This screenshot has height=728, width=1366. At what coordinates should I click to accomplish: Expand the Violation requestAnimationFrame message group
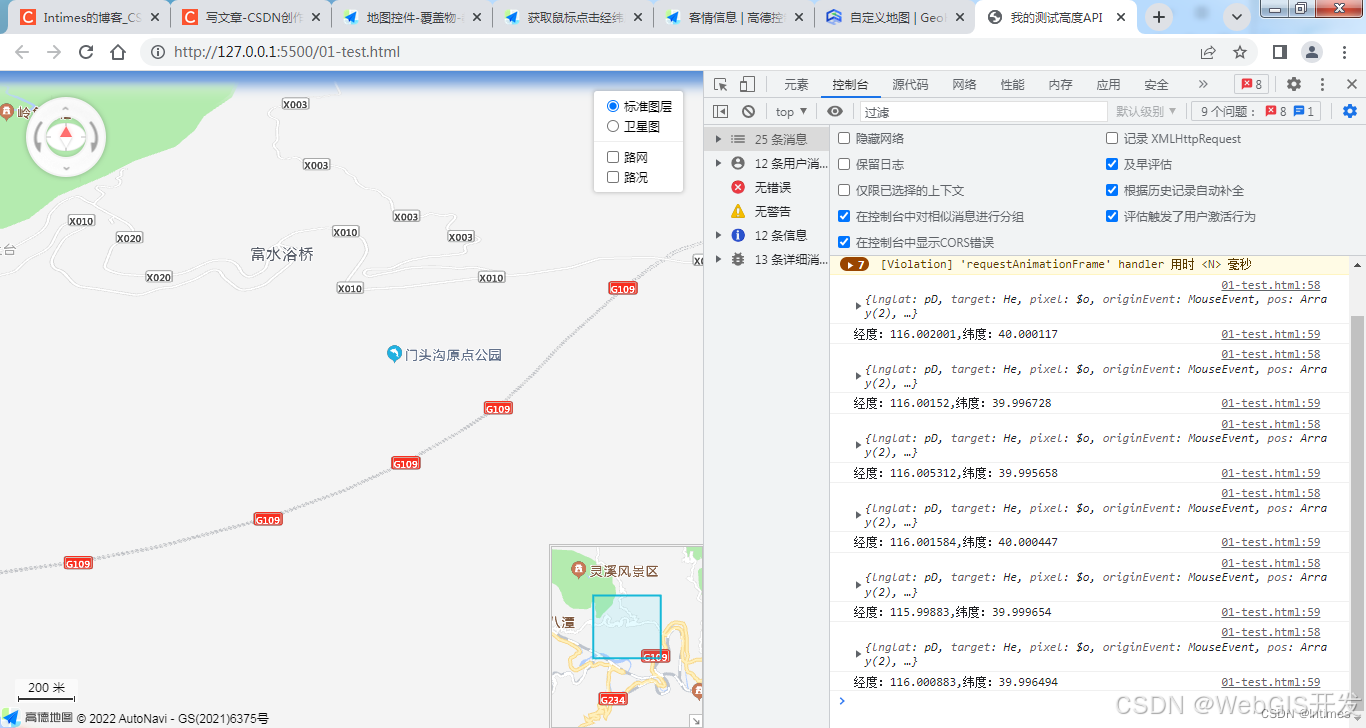click(x=854, y=264)
